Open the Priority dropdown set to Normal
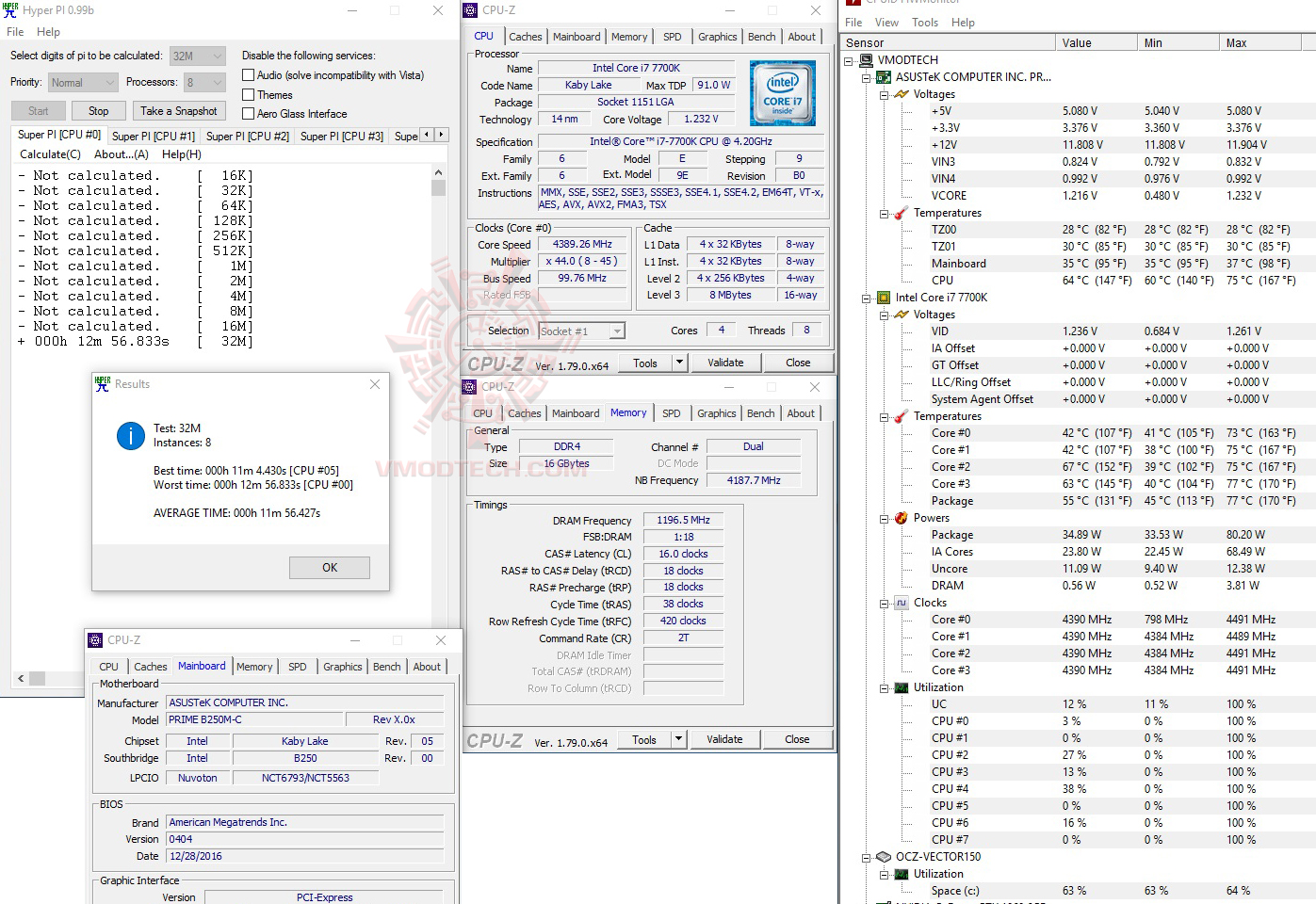The width and height of the screenshot is (1316, 904). pos(84,82)
